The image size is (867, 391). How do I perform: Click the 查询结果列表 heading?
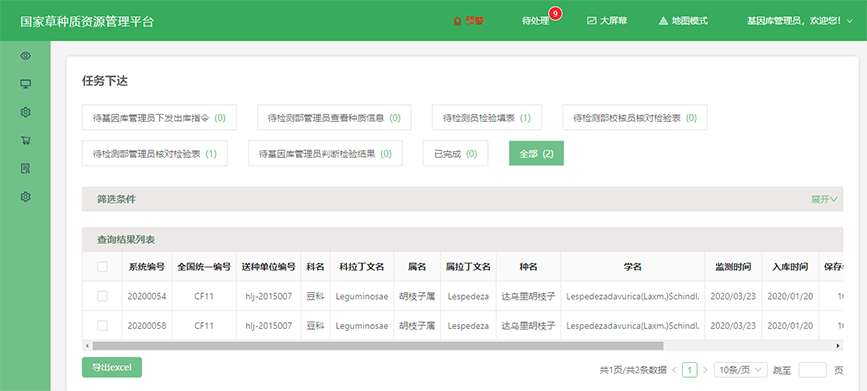(x=126, y=239)
